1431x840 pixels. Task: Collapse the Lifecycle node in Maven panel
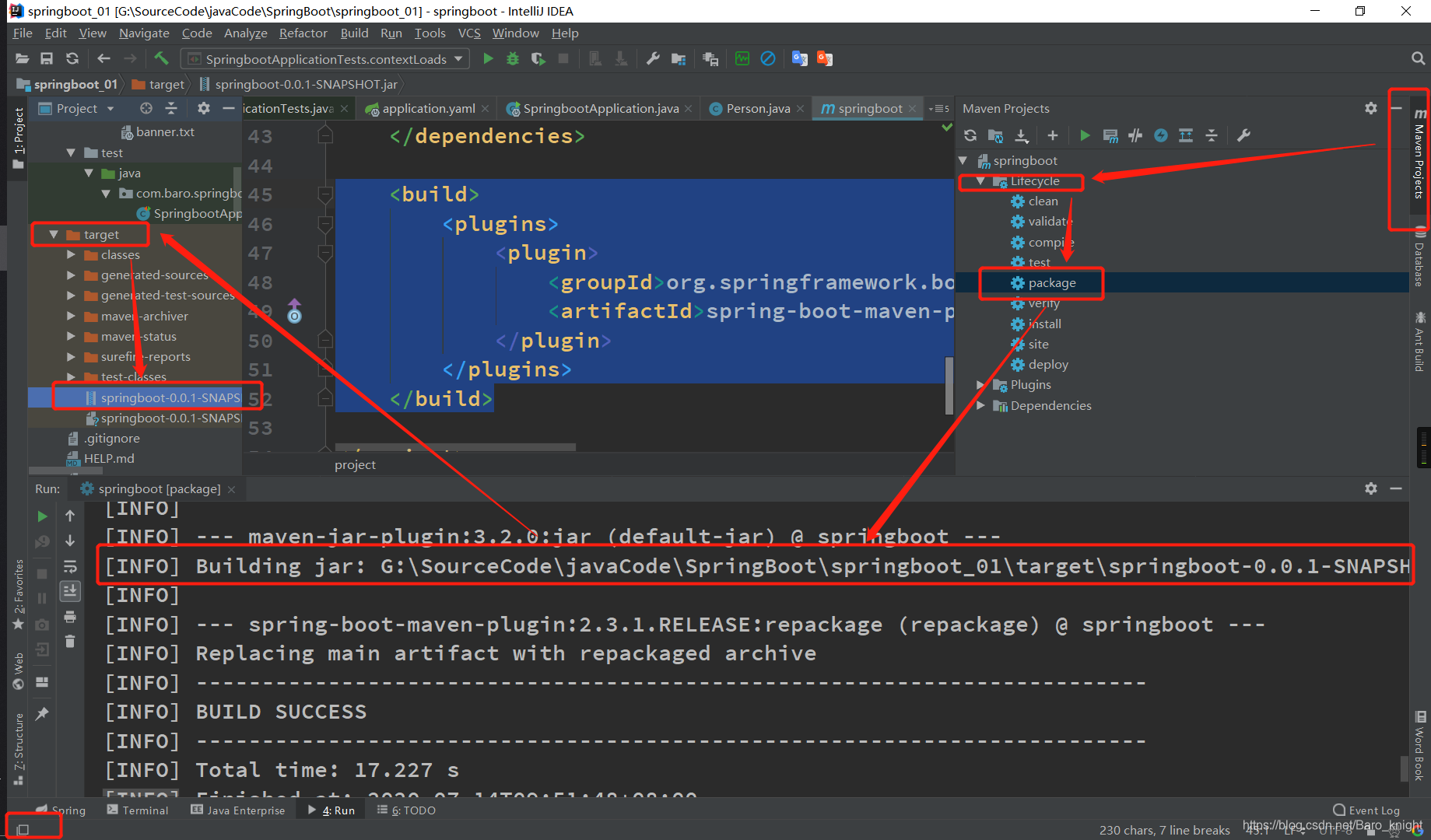coord(980,180)
